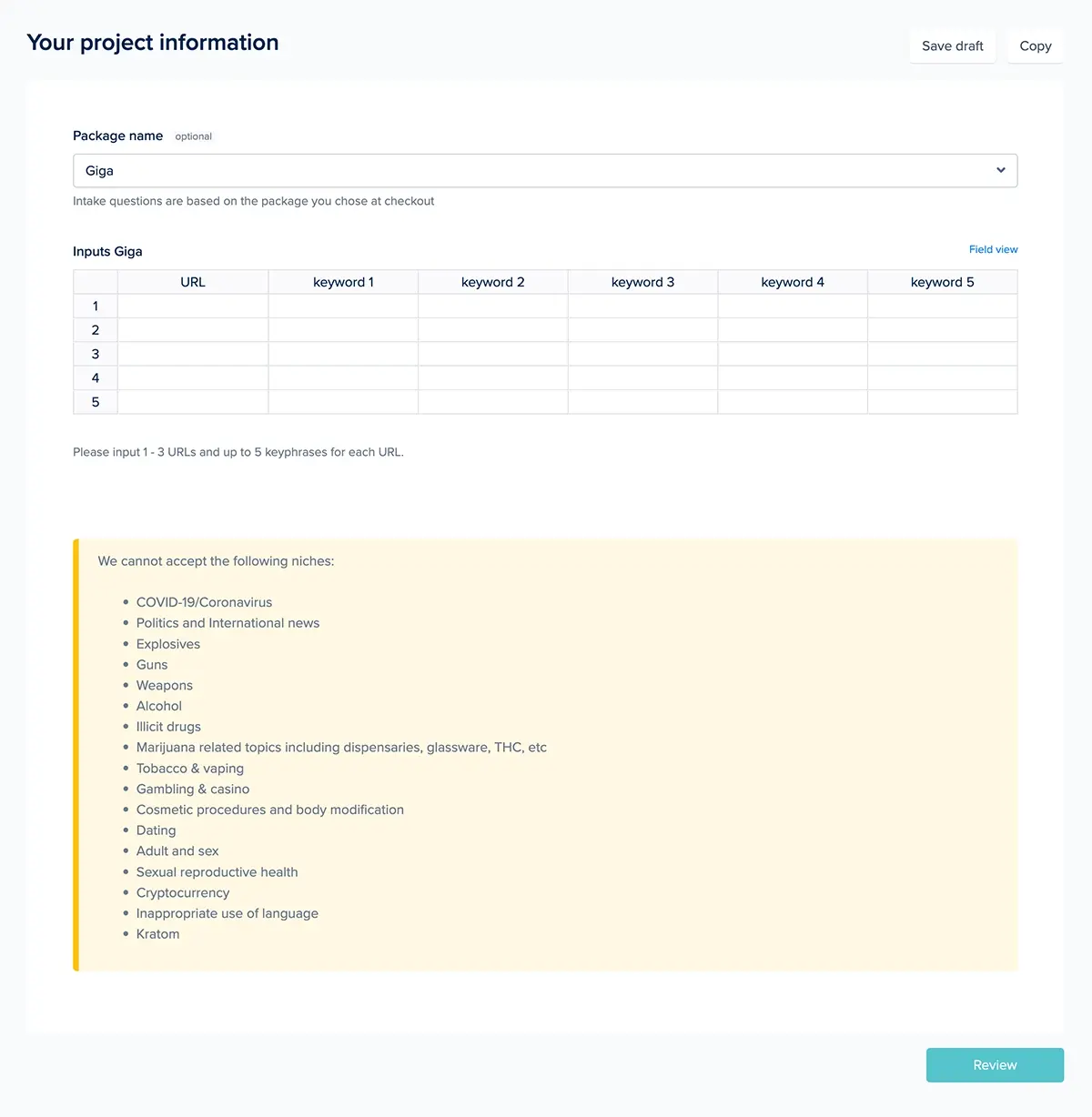Click the 'Intake questions are based on' helper text
The height and width of the screenshot is (1117, 1092).
click(254, 201)
